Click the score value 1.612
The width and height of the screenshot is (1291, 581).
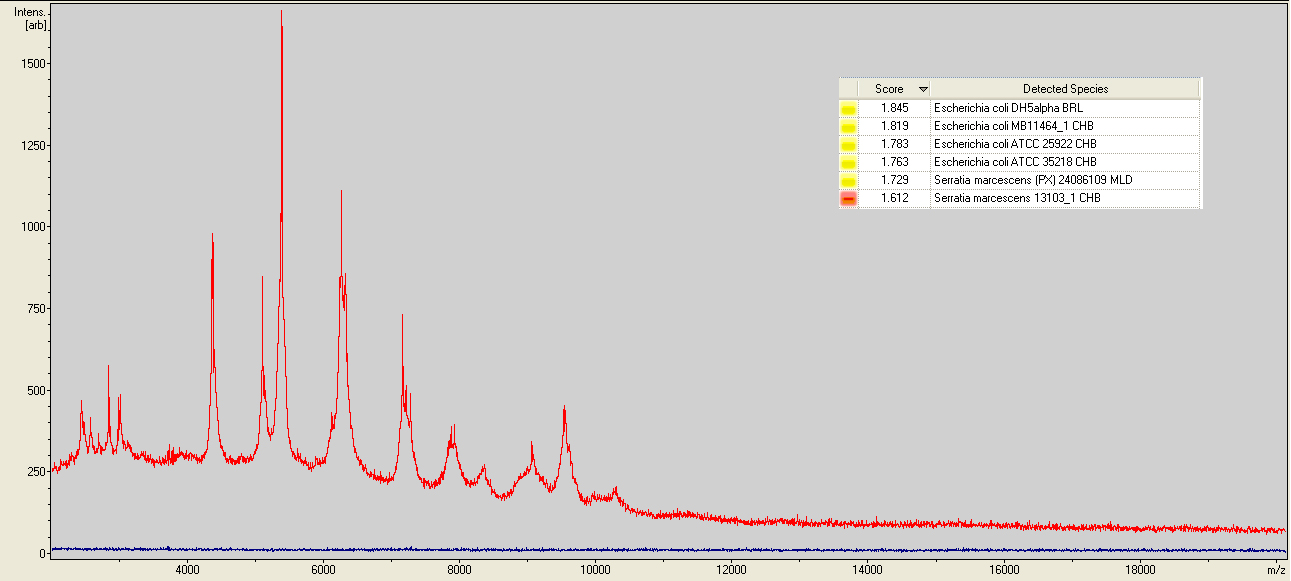pyautogui.click(x=895, y=198)
